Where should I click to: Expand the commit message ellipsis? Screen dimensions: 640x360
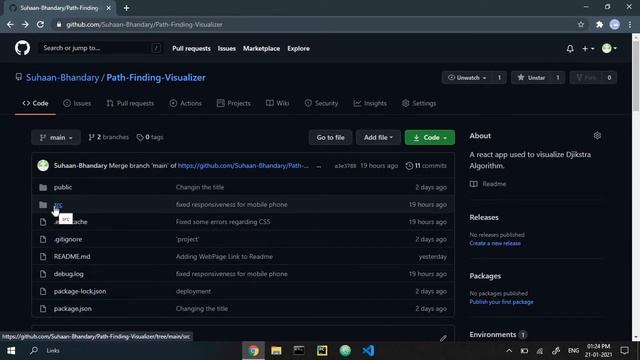(319, 166)
